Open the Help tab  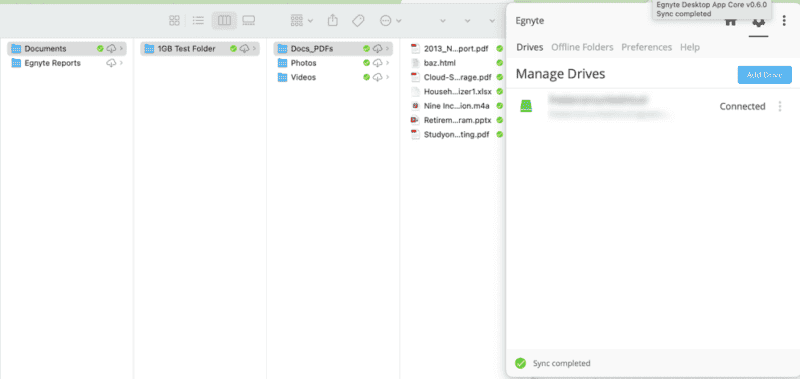point(690,47)
